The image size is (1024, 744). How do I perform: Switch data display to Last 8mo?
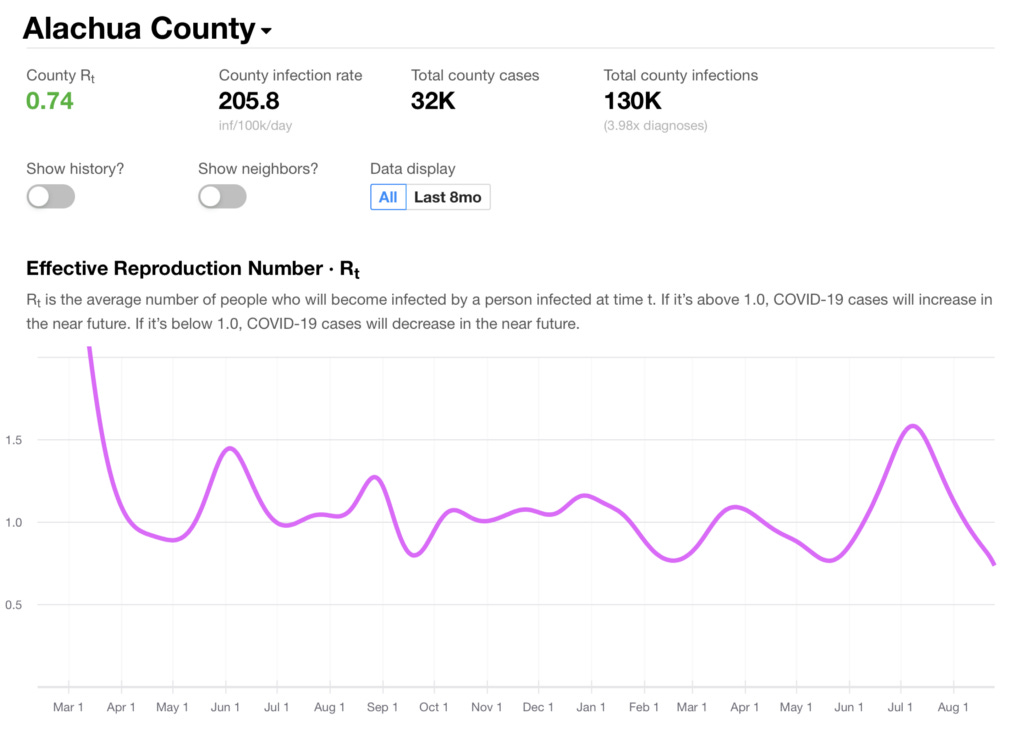point(447,197)
